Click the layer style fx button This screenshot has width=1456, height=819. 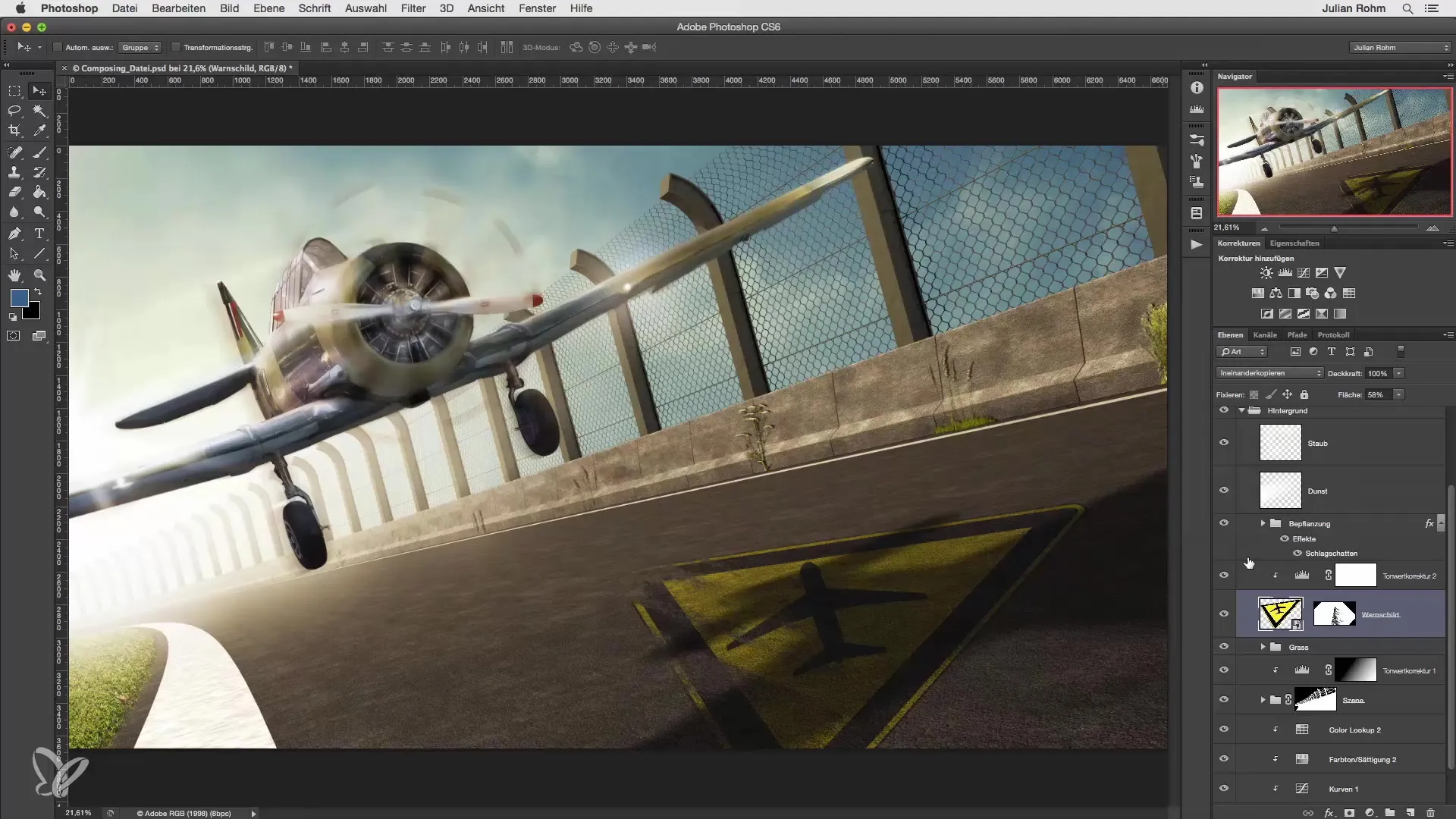click(1329, 813)
